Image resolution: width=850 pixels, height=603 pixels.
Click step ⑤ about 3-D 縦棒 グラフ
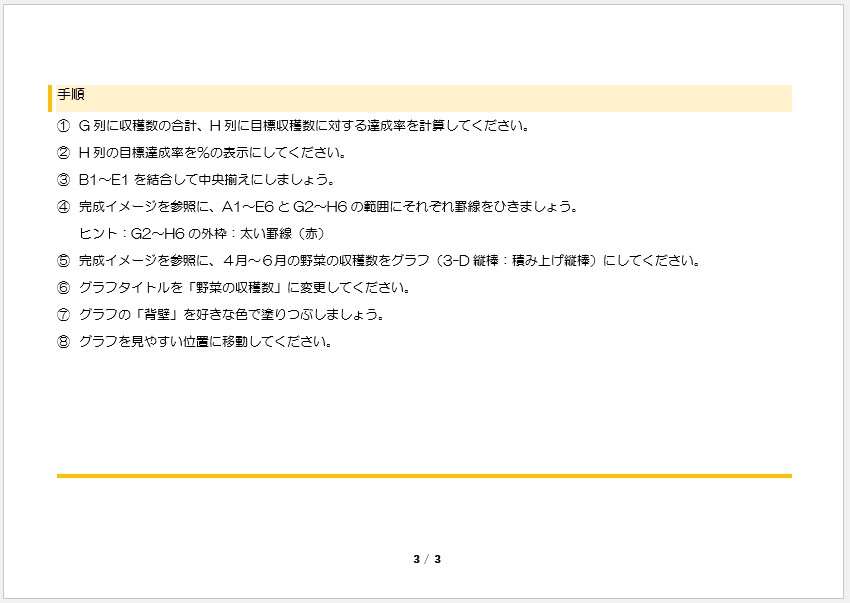tap(379, 261)
